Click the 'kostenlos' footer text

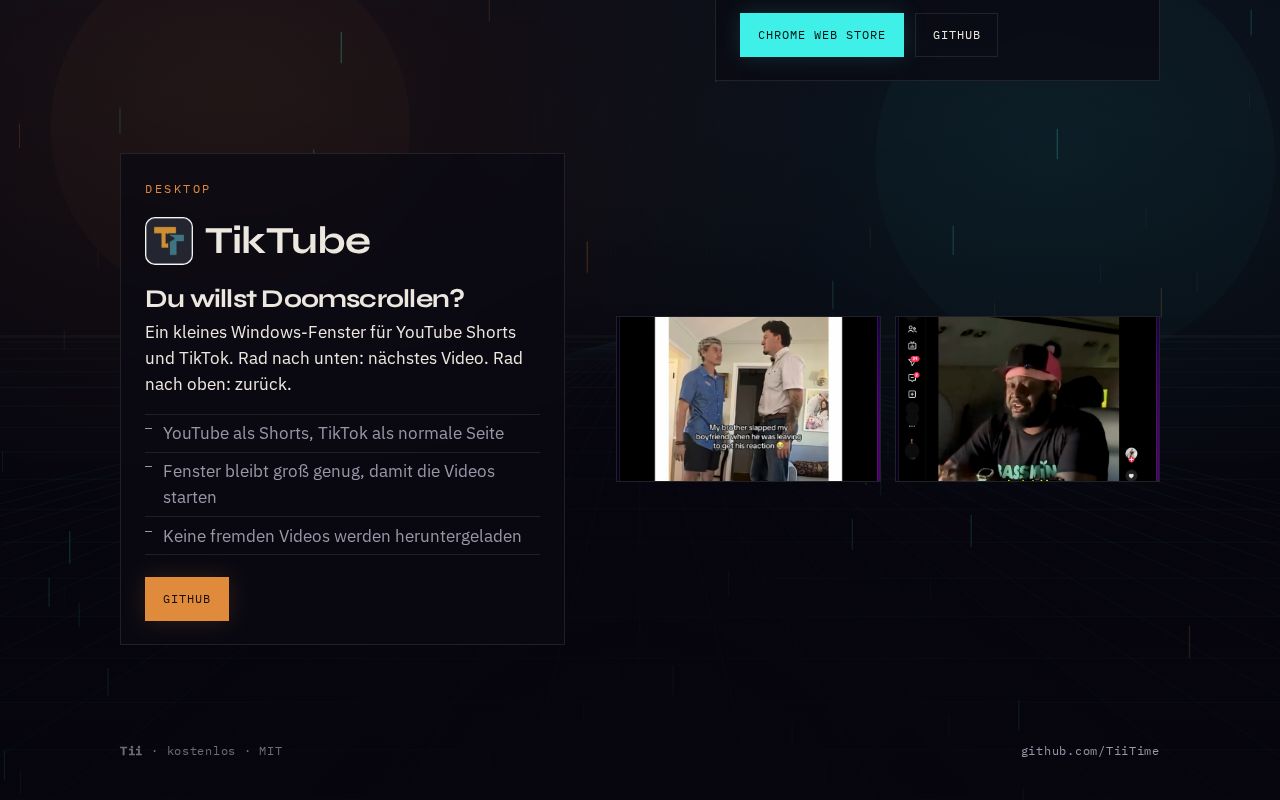click(x=201, y=751)
